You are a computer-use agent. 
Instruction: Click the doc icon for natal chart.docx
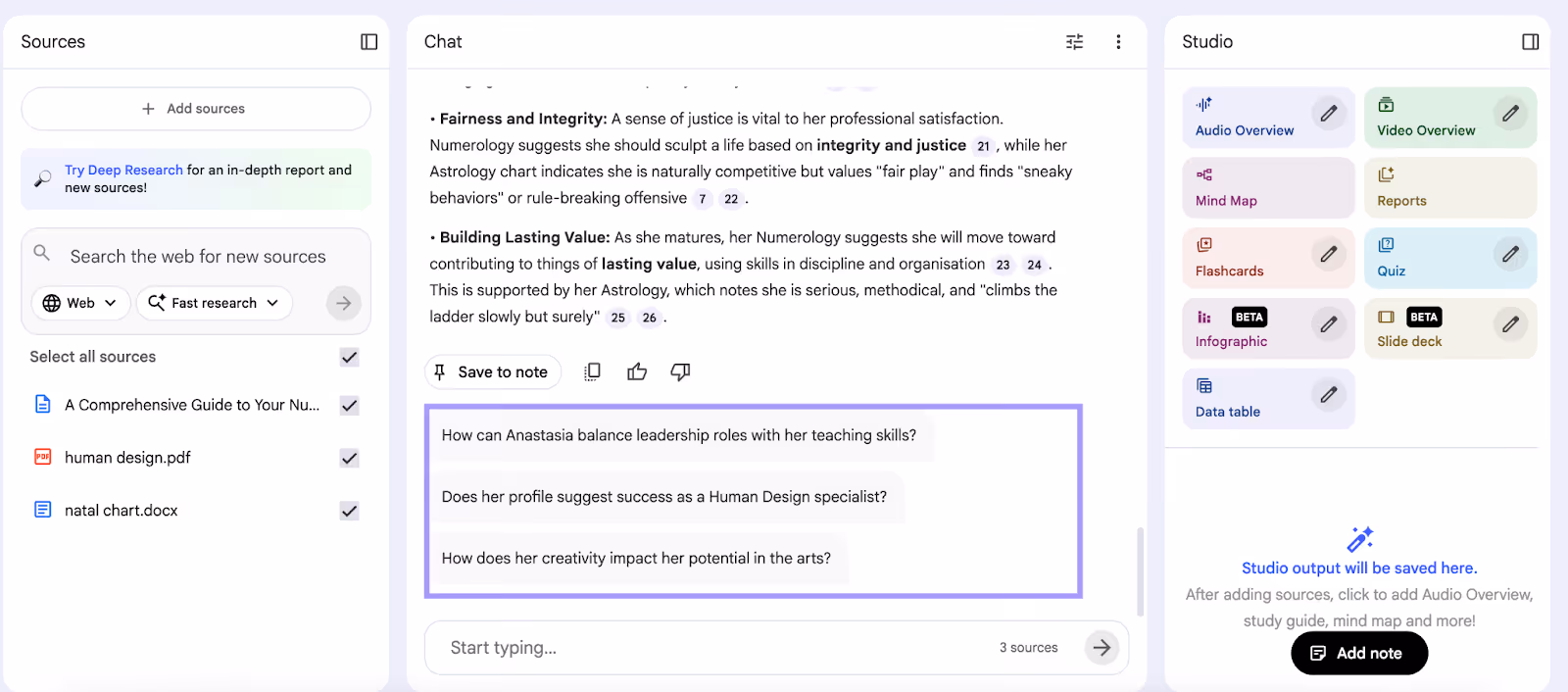[43, 510]
